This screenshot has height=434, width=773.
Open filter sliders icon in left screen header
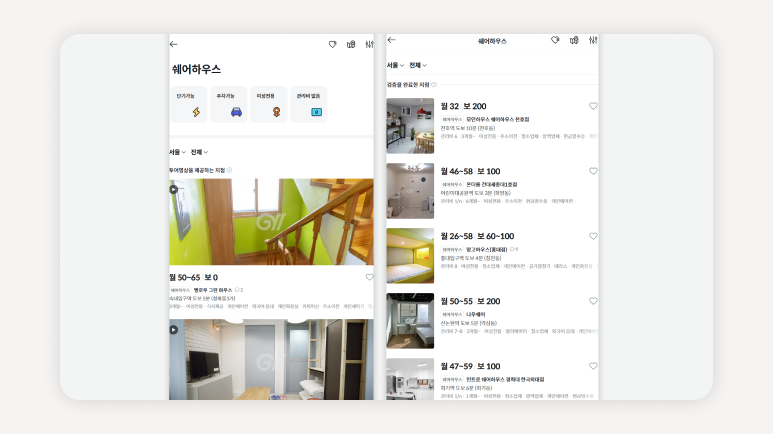tap(369, 44)
